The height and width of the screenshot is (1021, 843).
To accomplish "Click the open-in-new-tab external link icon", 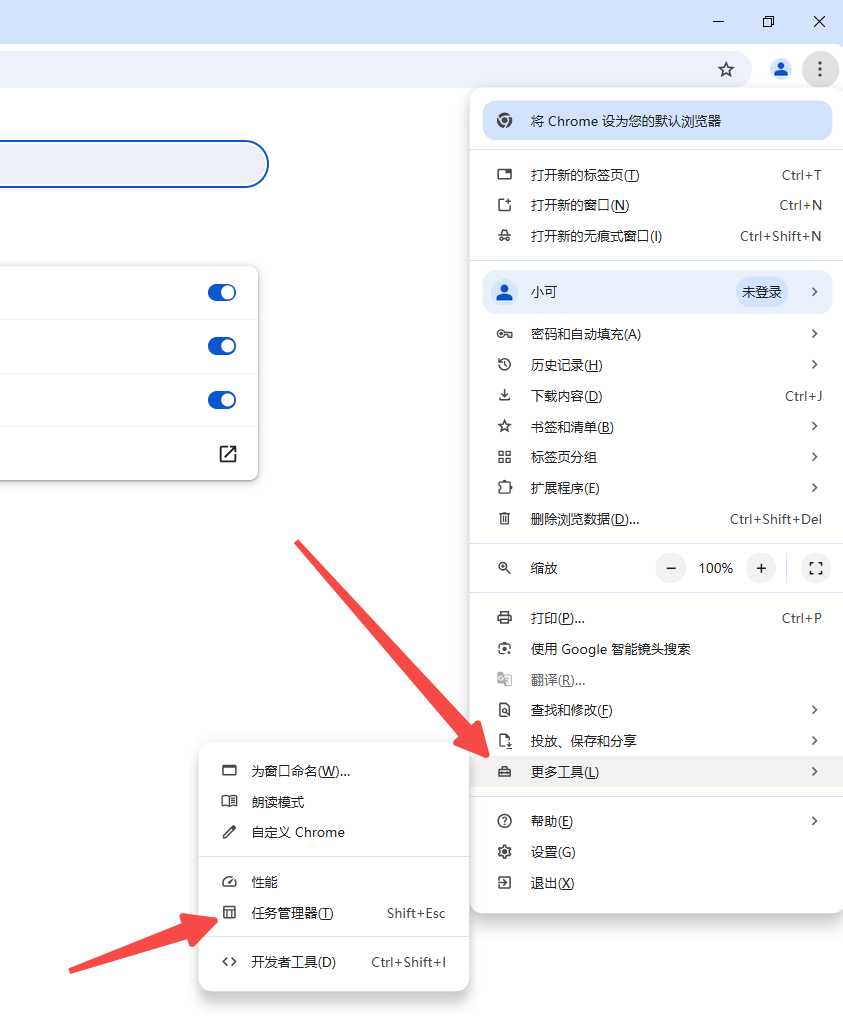I will pos(228,454).
